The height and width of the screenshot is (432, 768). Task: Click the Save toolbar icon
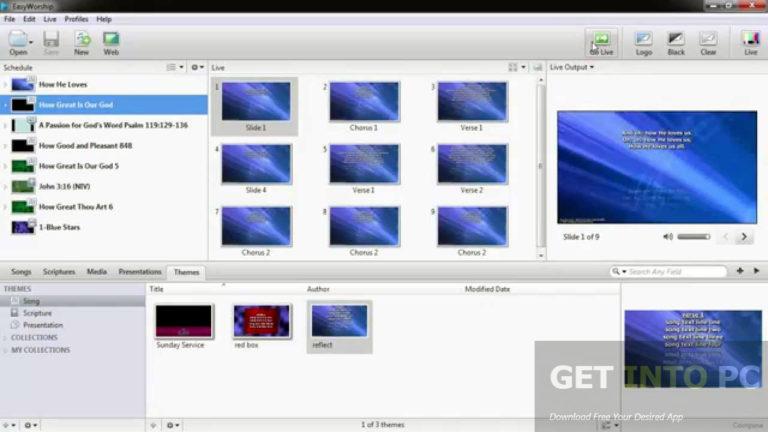pyautogui.click(x=51, y=39)
